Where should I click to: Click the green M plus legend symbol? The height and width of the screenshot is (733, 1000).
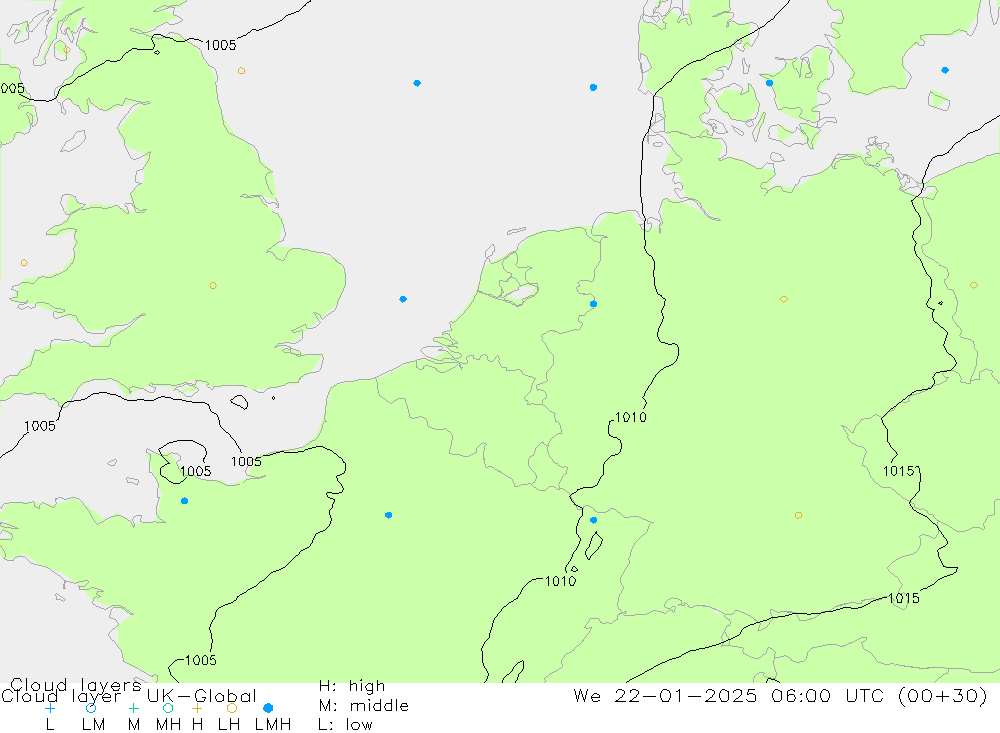(133, 708)
